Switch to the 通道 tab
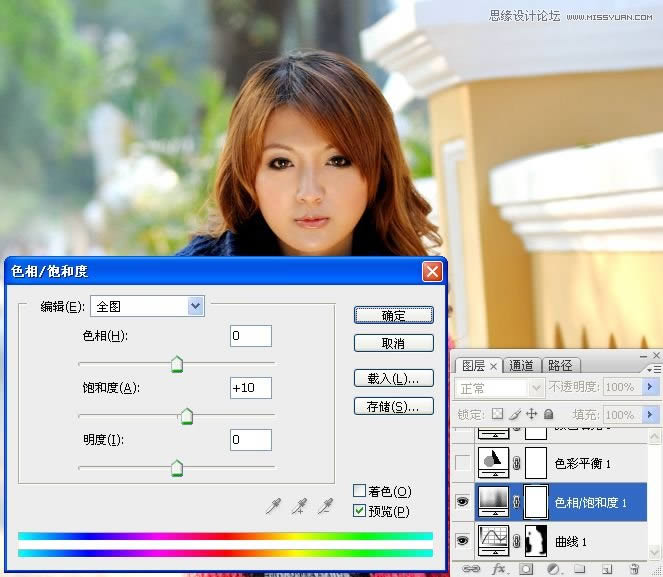 pos(521,366)
